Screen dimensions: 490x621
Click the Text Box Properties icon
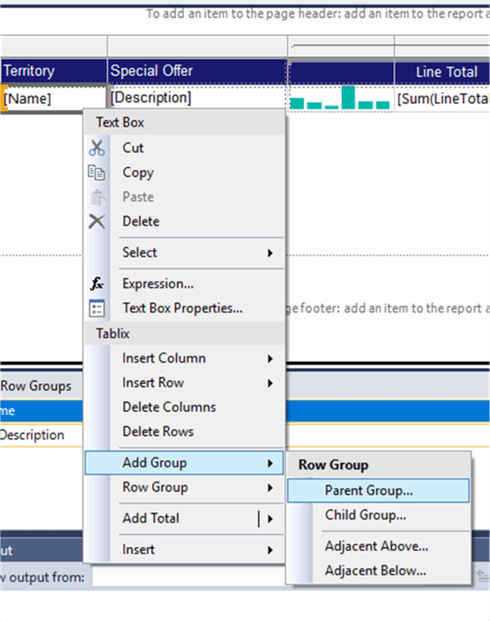(x=97, y=309)
